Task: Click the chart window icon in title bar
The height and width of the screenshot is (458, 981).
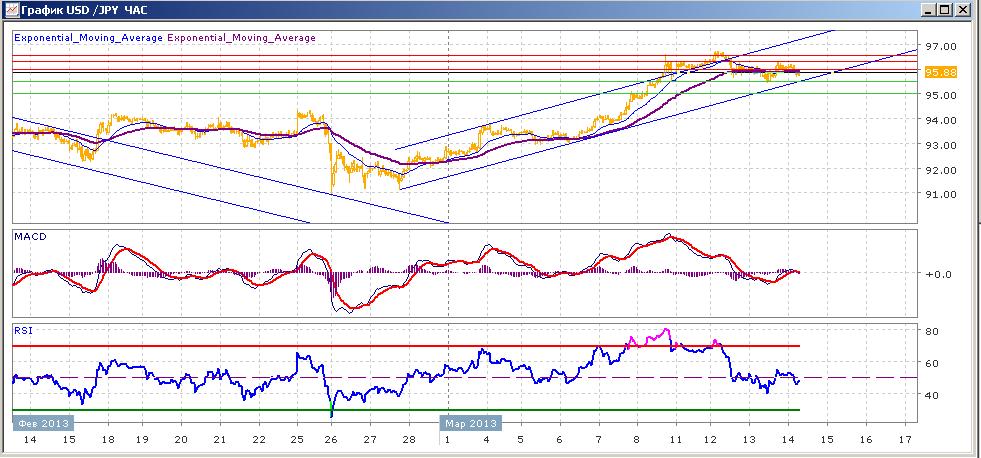Action: click(x=11, y=9)
